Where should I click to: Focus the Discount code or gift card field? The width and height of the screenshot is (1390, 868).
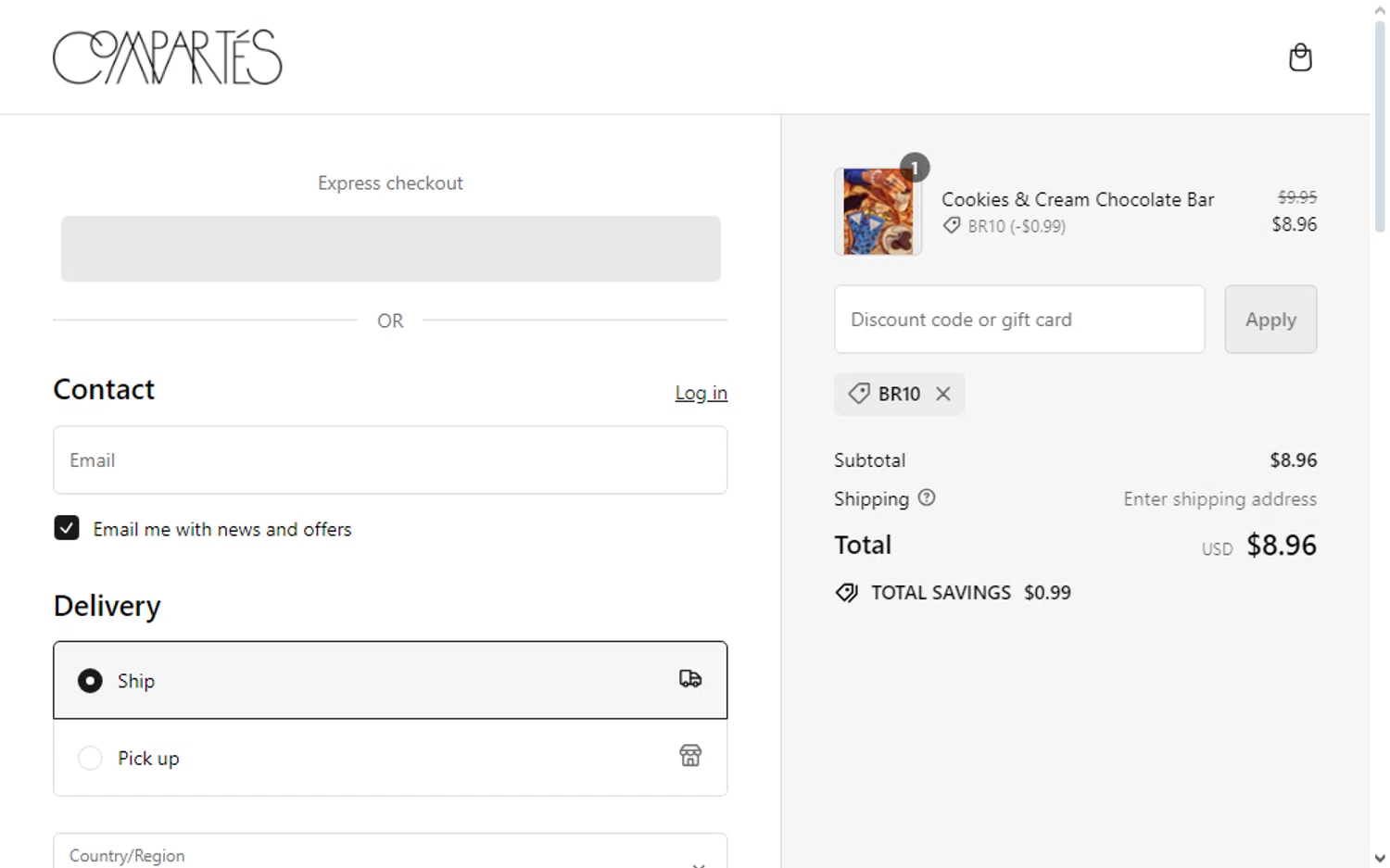1019,320
